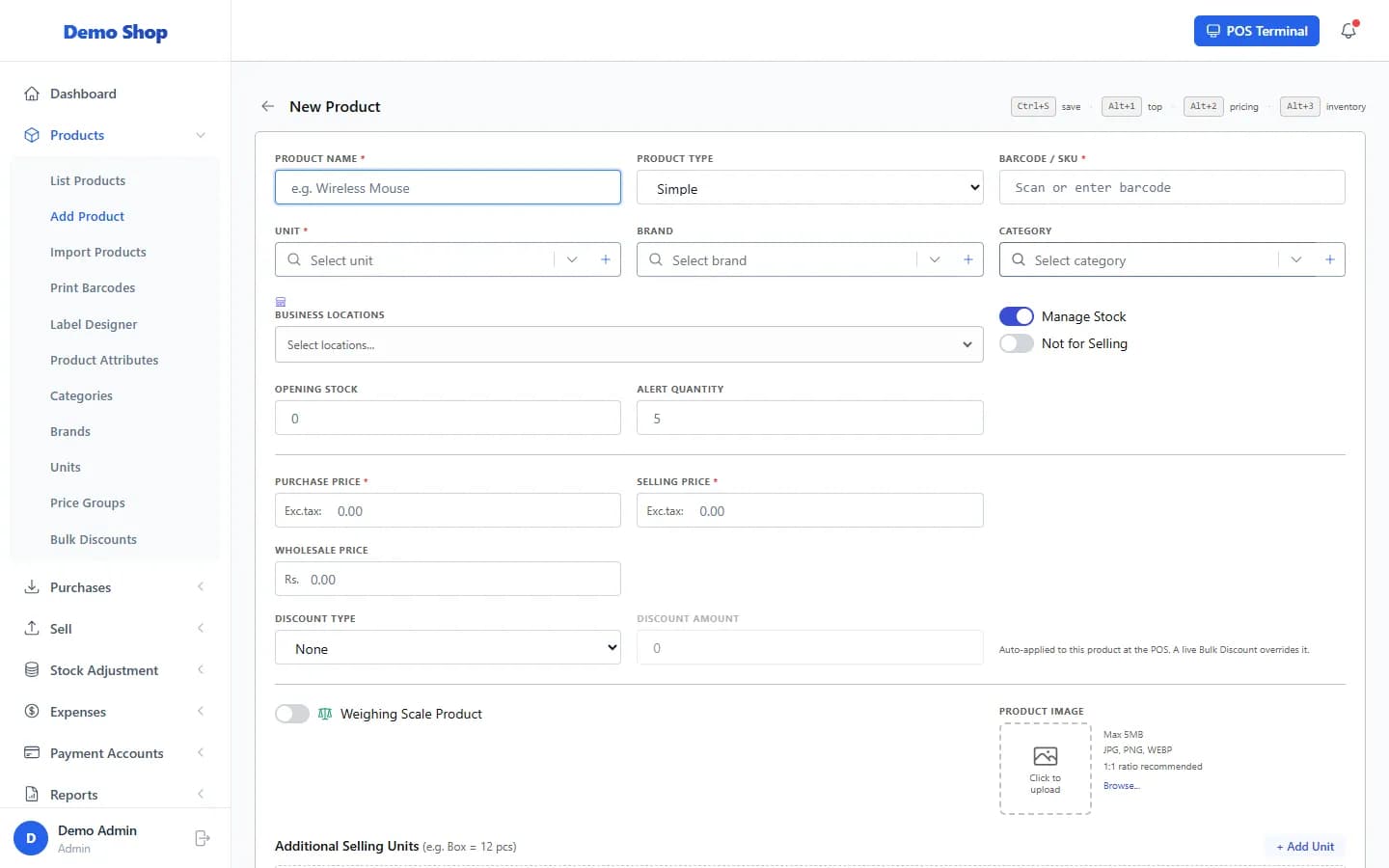Go to Label Designer

point(94,324)
